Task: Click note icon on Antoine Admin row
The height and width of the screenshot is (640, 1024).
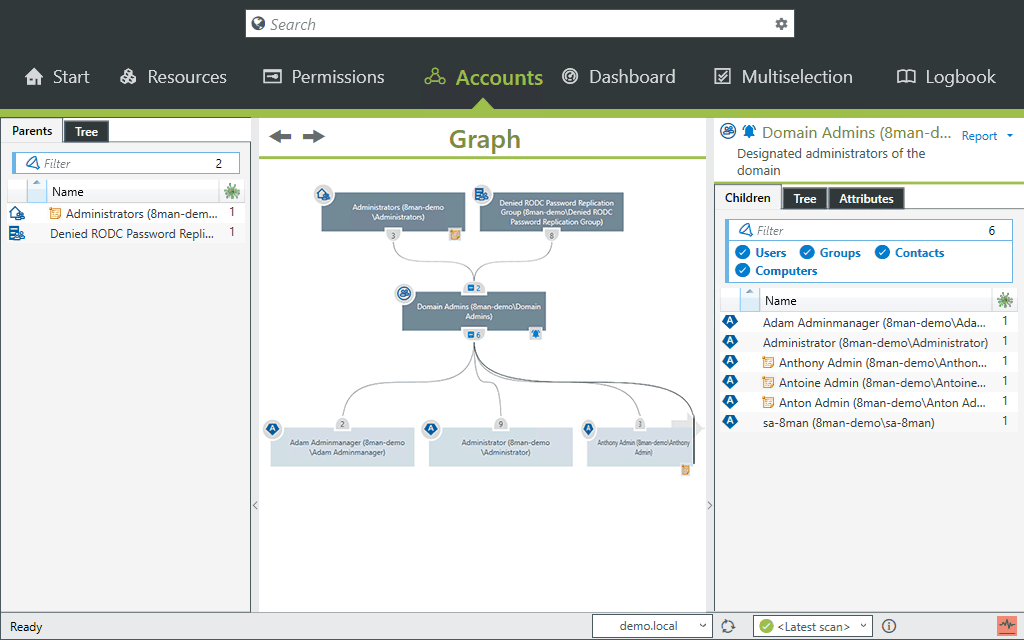Action: (769, 383)
